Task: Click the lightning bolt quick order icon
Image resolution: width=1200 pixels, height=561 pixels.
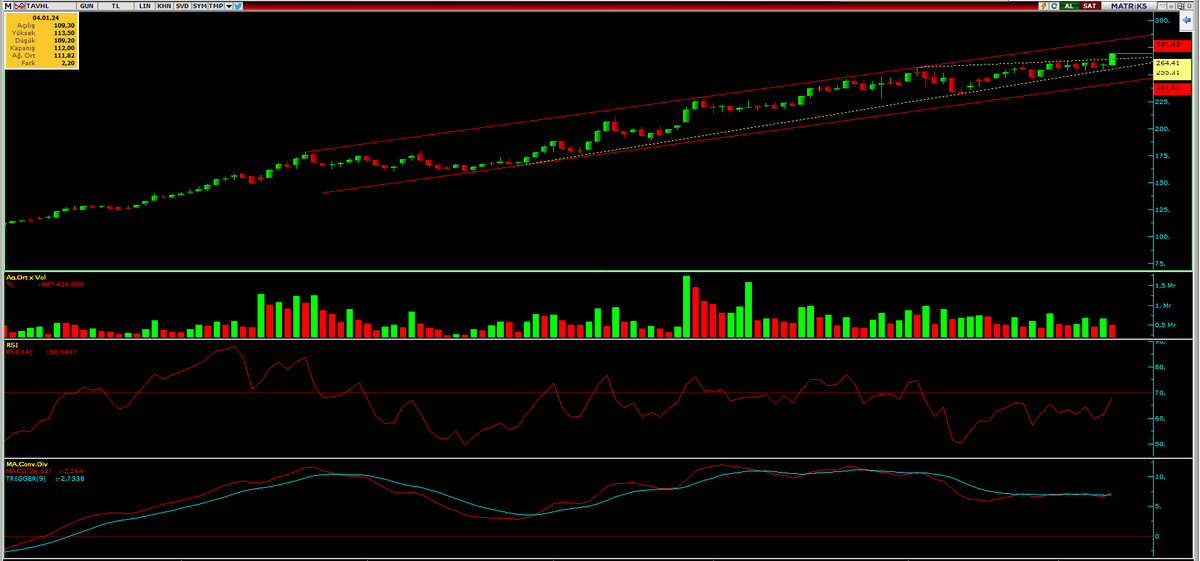Action: [x=1044, y=6]
